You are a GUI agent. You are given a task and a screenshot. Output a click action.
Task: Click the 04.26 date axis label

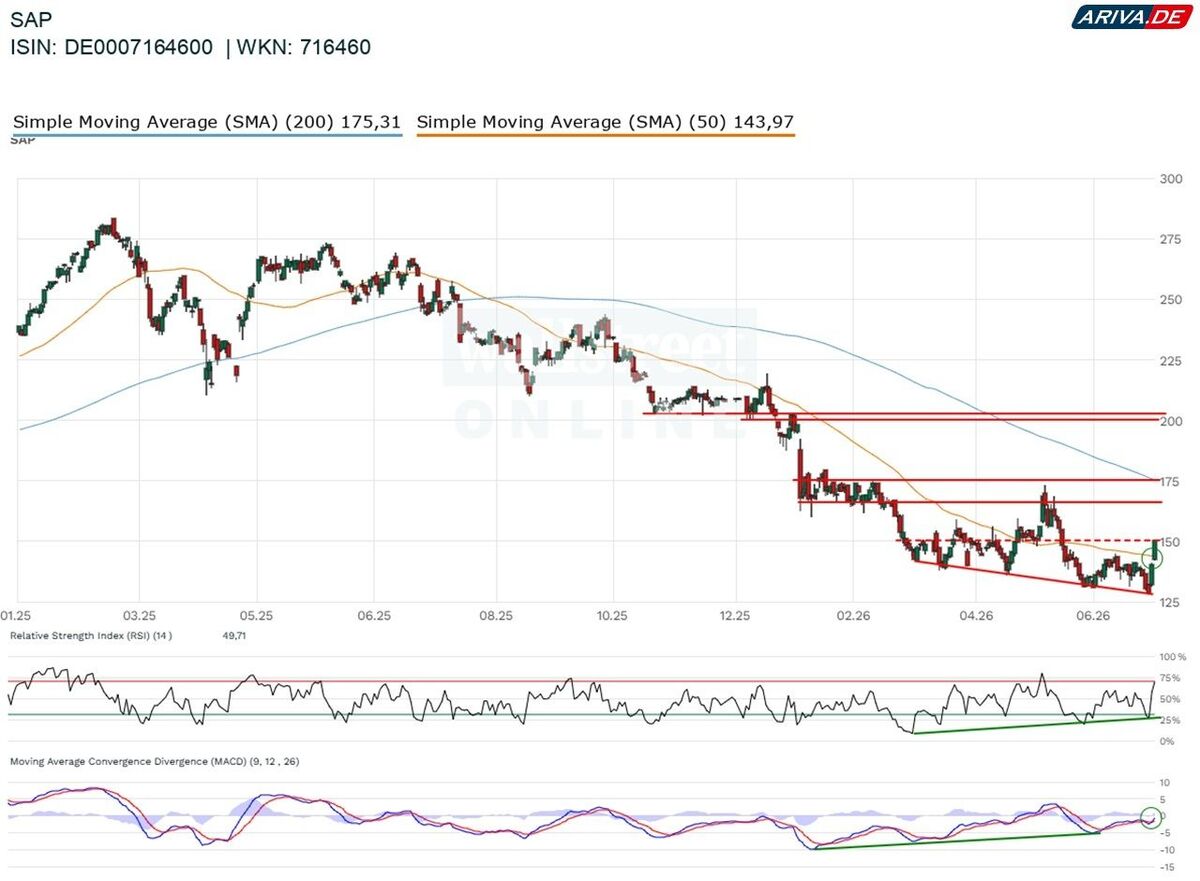coord(975,616)
